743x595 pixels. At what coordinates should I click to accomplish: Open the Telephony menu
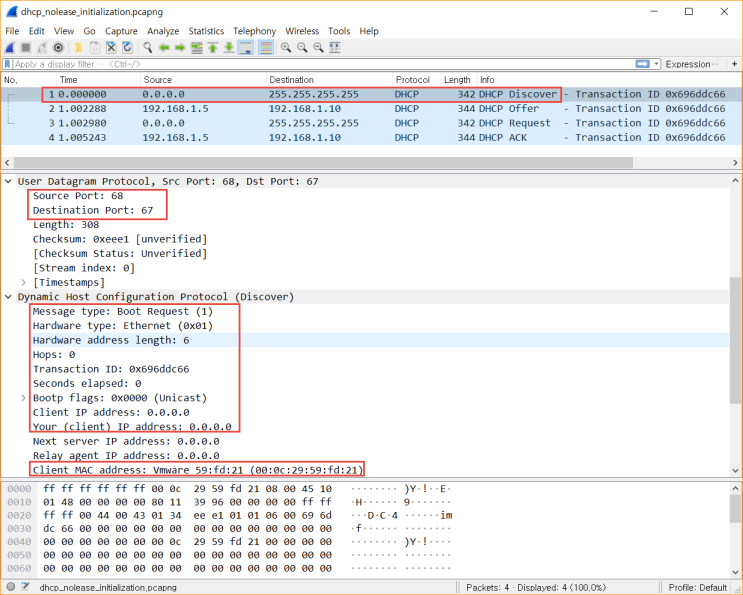254,31
